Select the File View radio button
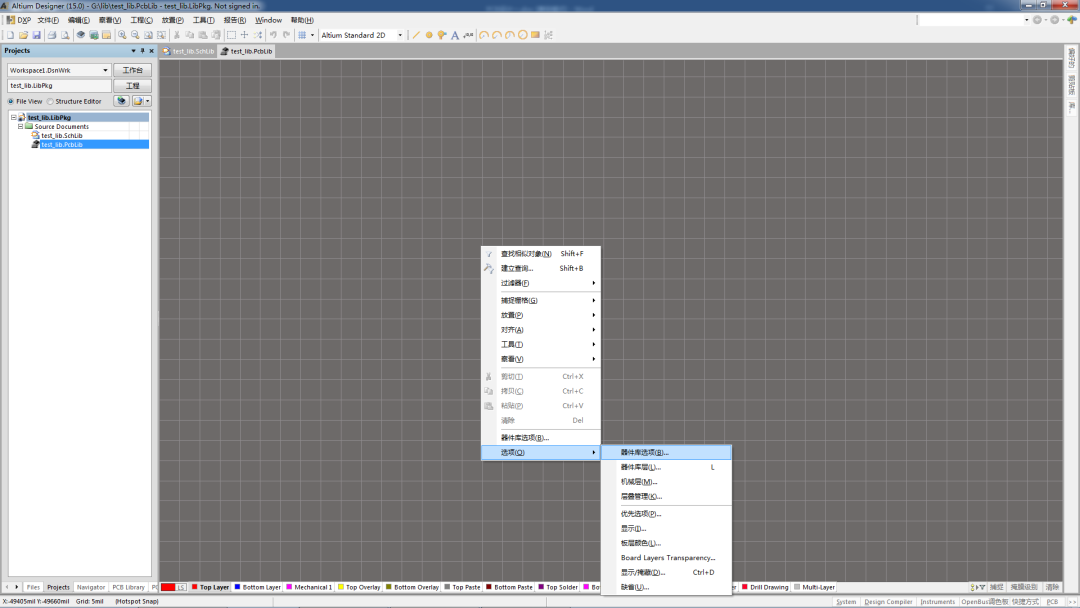The width and height of the screenshot is (1080, 608). (x=10, y=101)
